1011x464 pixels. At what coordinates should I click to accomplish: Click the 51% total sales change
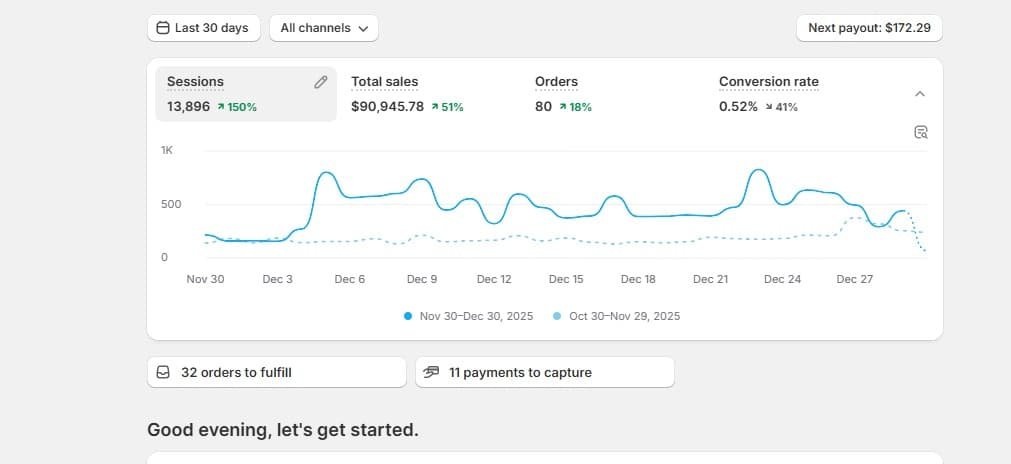pos(447,107)
